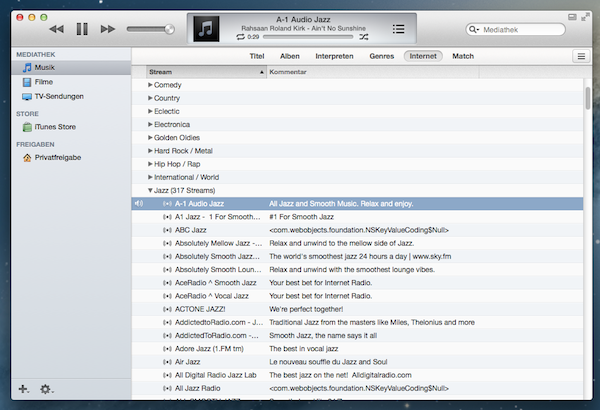The width and height of the screenshot is (600, 410).
Task: Click the stream icon beside Air Jazz
Action: (x=167, y=362)
